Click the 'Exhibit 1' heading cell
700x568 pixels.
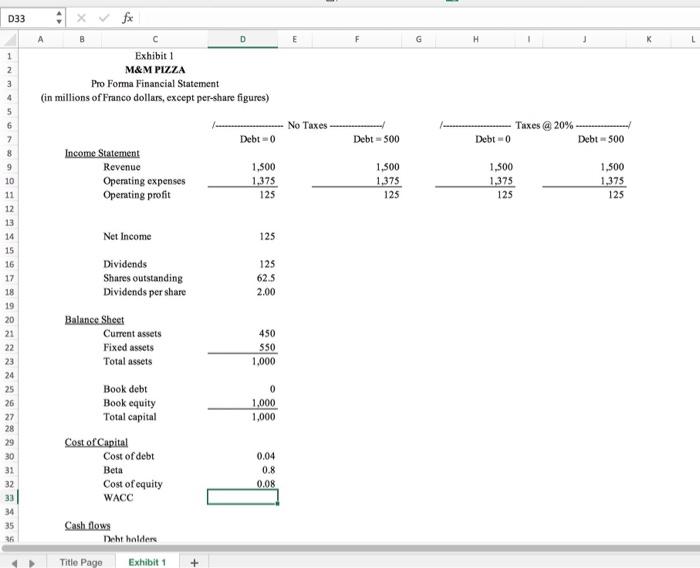tap(154, 56)
